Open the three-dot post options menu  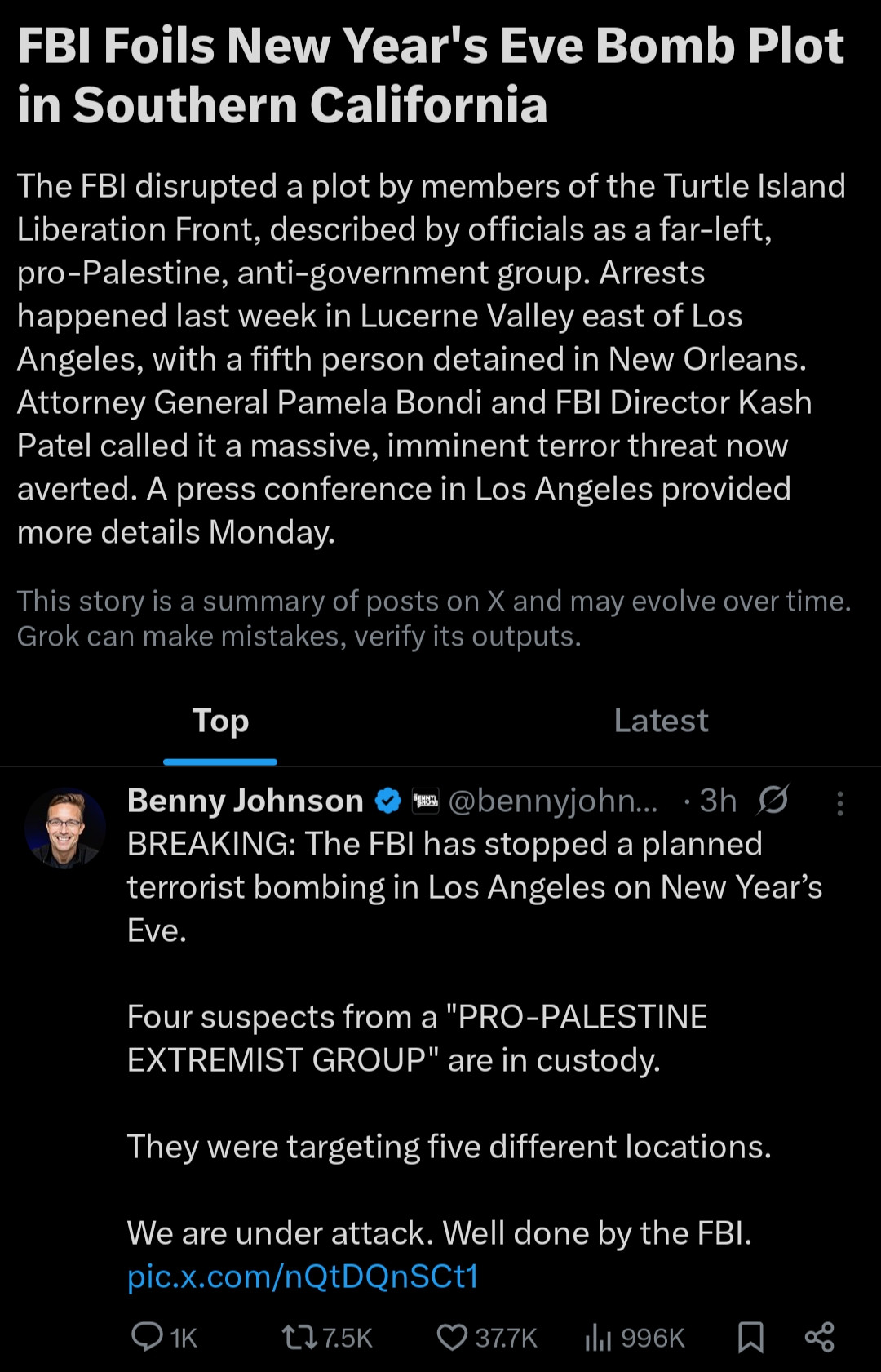839,803
